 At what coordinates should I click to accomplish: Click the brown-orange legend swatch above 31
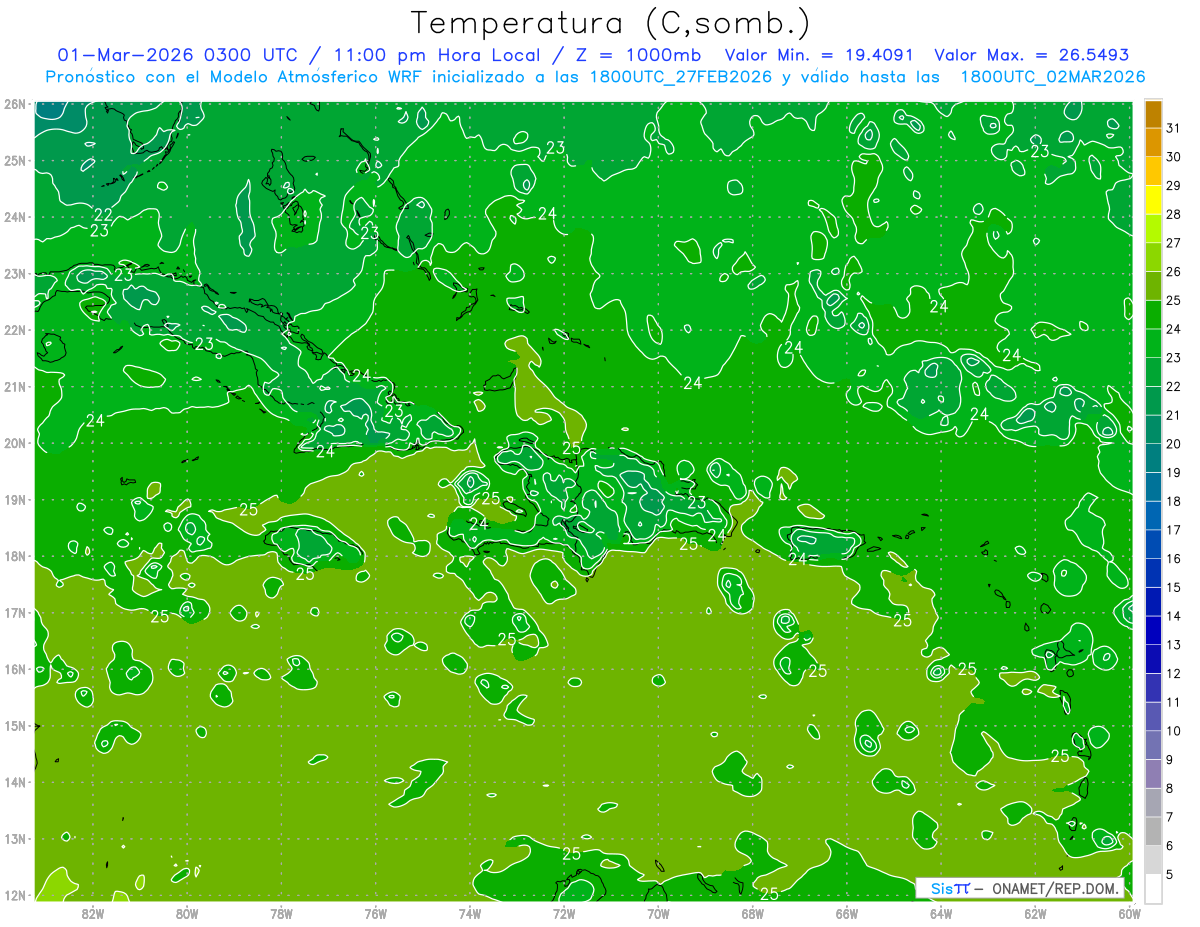[x=1153, y=115]
